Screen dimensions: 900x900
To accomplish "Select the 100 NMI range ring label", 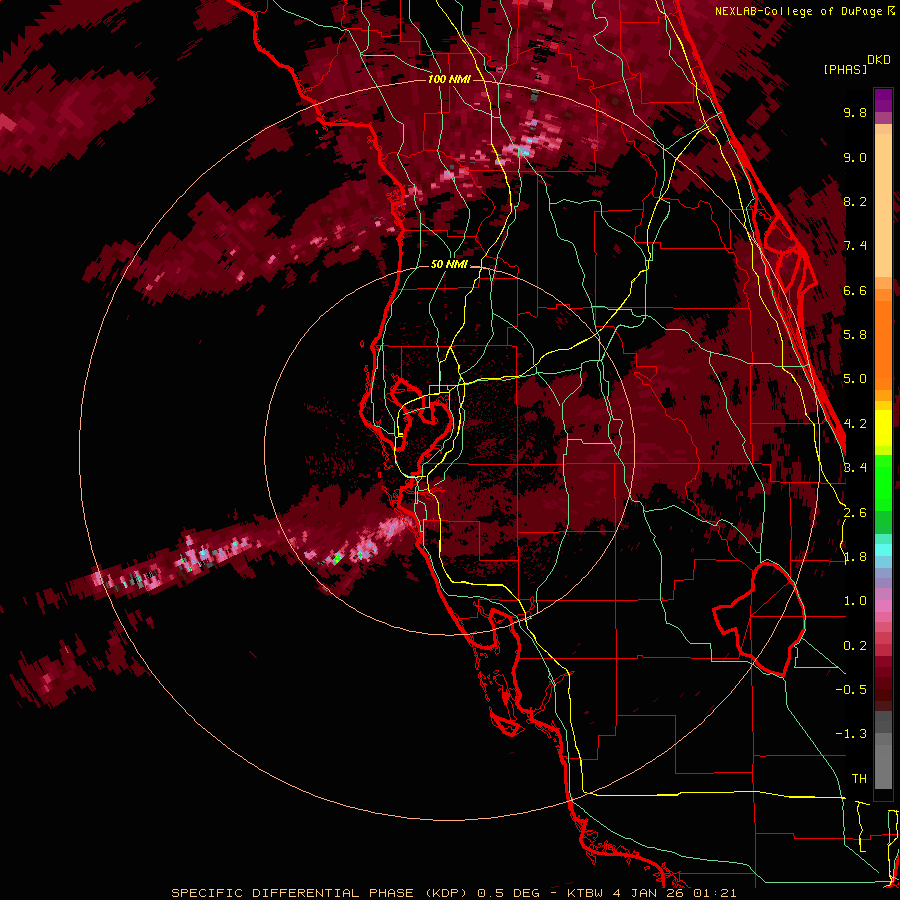I will (449, 79).
